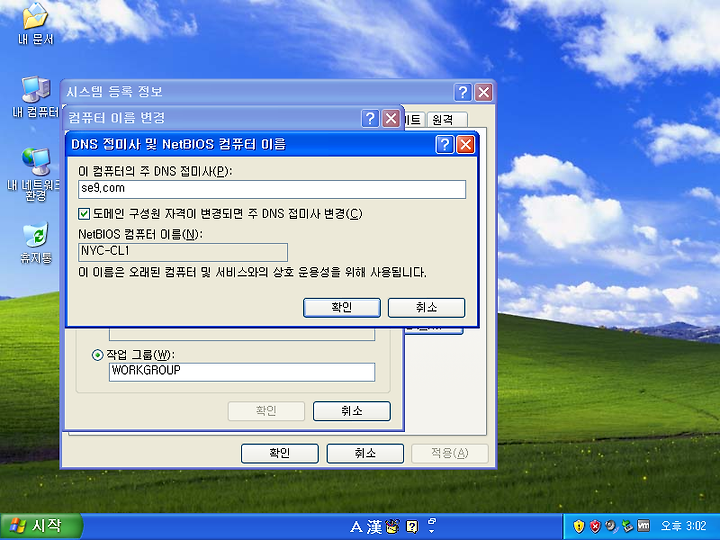Click the safely remove hardware tray icon
This screenshot has height=540, width=720.
click(627, 526)
